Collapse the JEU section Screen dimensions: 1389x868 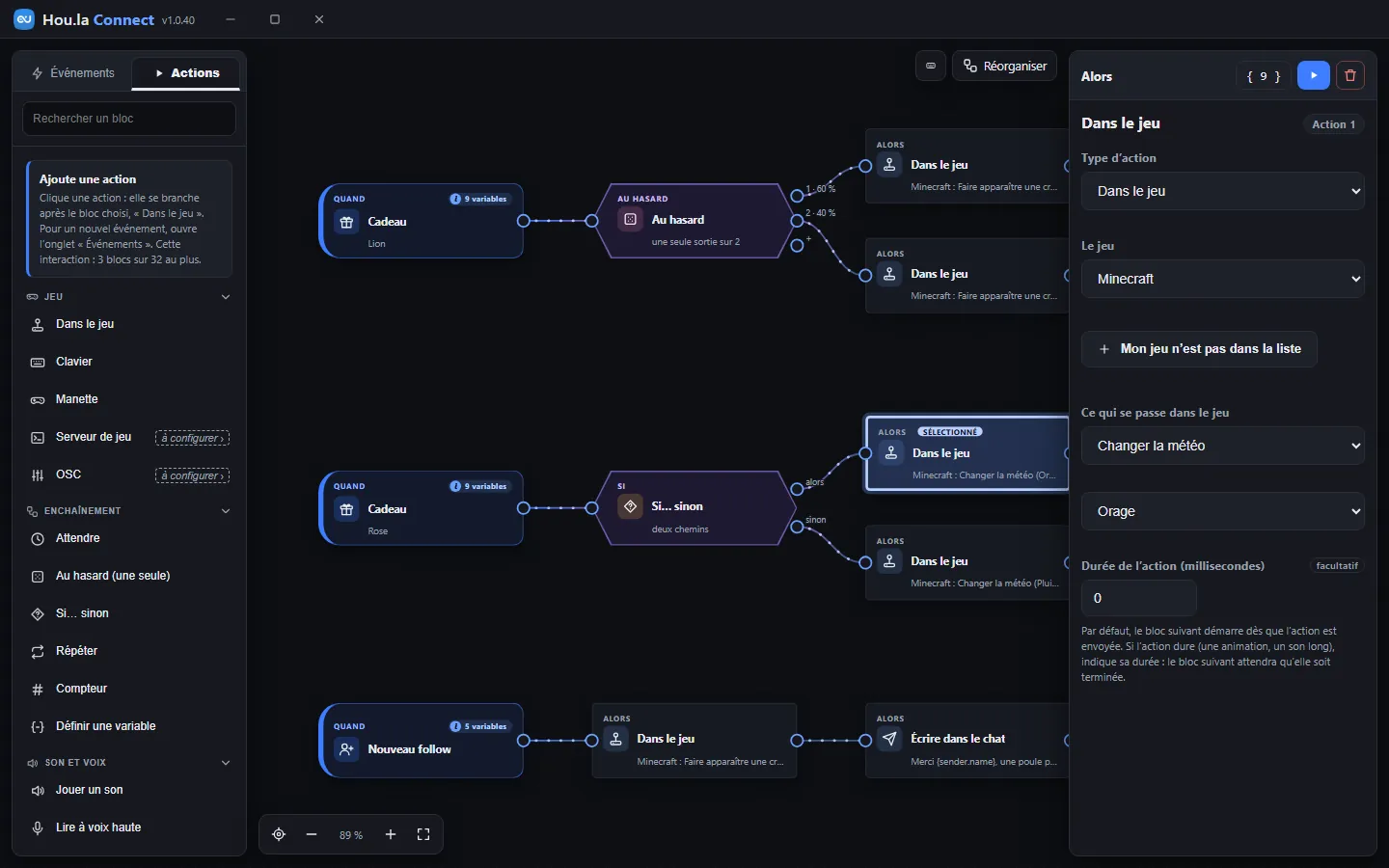226,297
